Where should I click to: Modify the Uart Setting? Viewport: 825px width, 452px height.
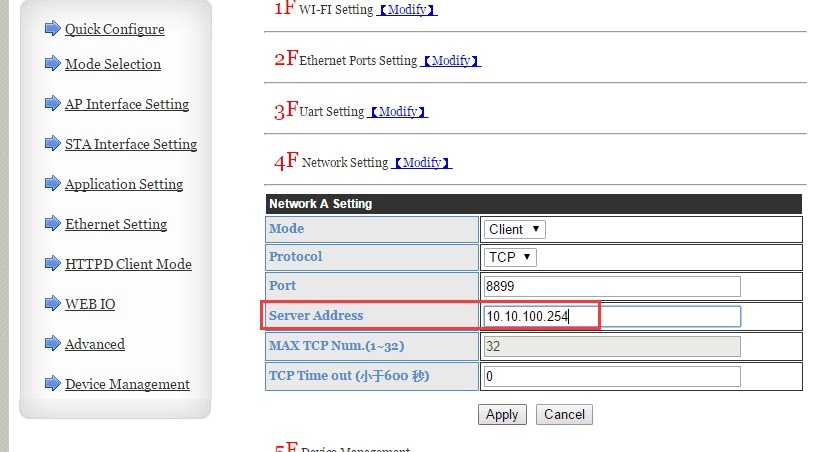point(398,112)
